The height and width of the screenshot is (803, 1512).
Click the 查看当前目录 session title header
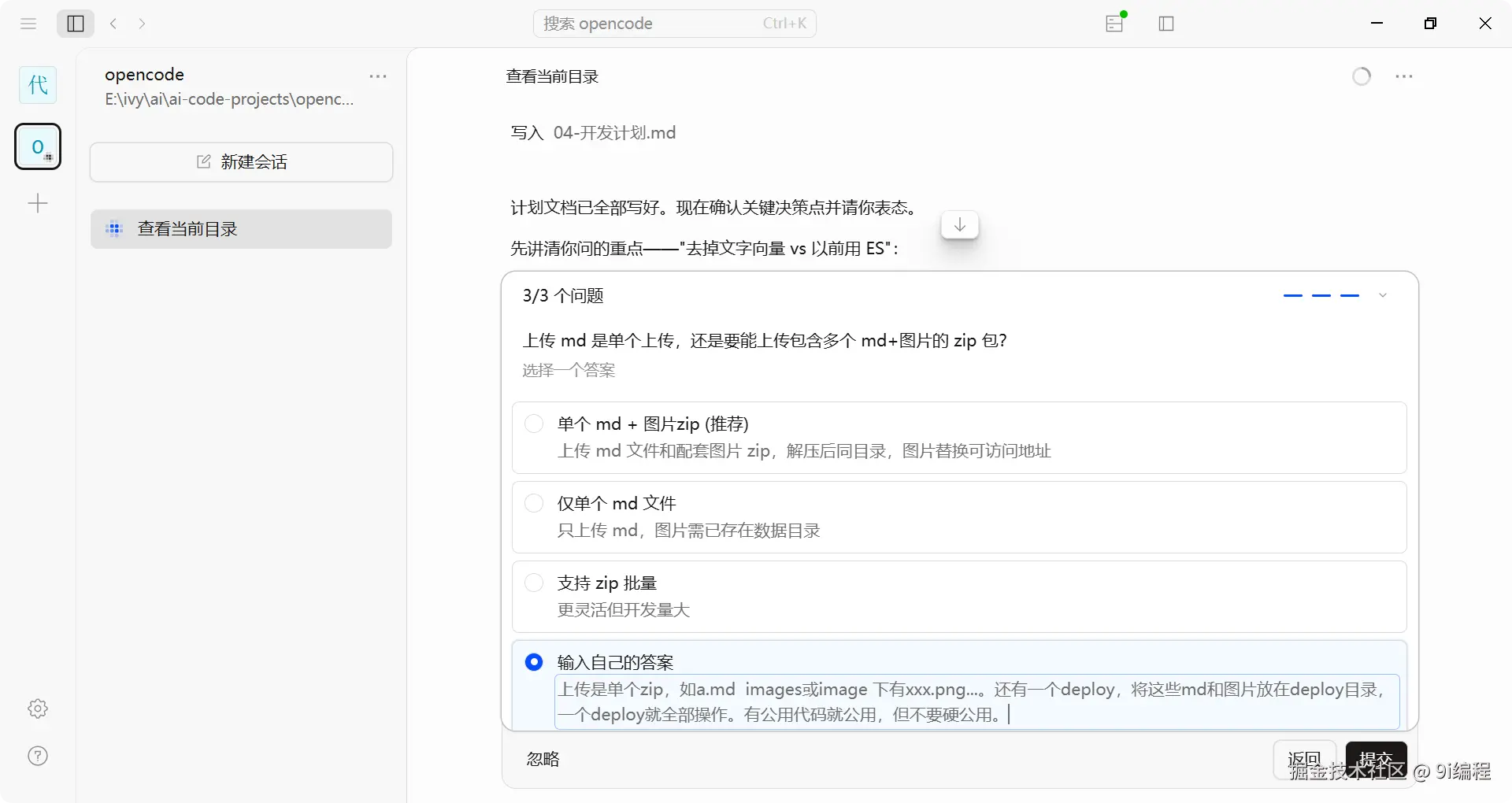tap(552, 76)
